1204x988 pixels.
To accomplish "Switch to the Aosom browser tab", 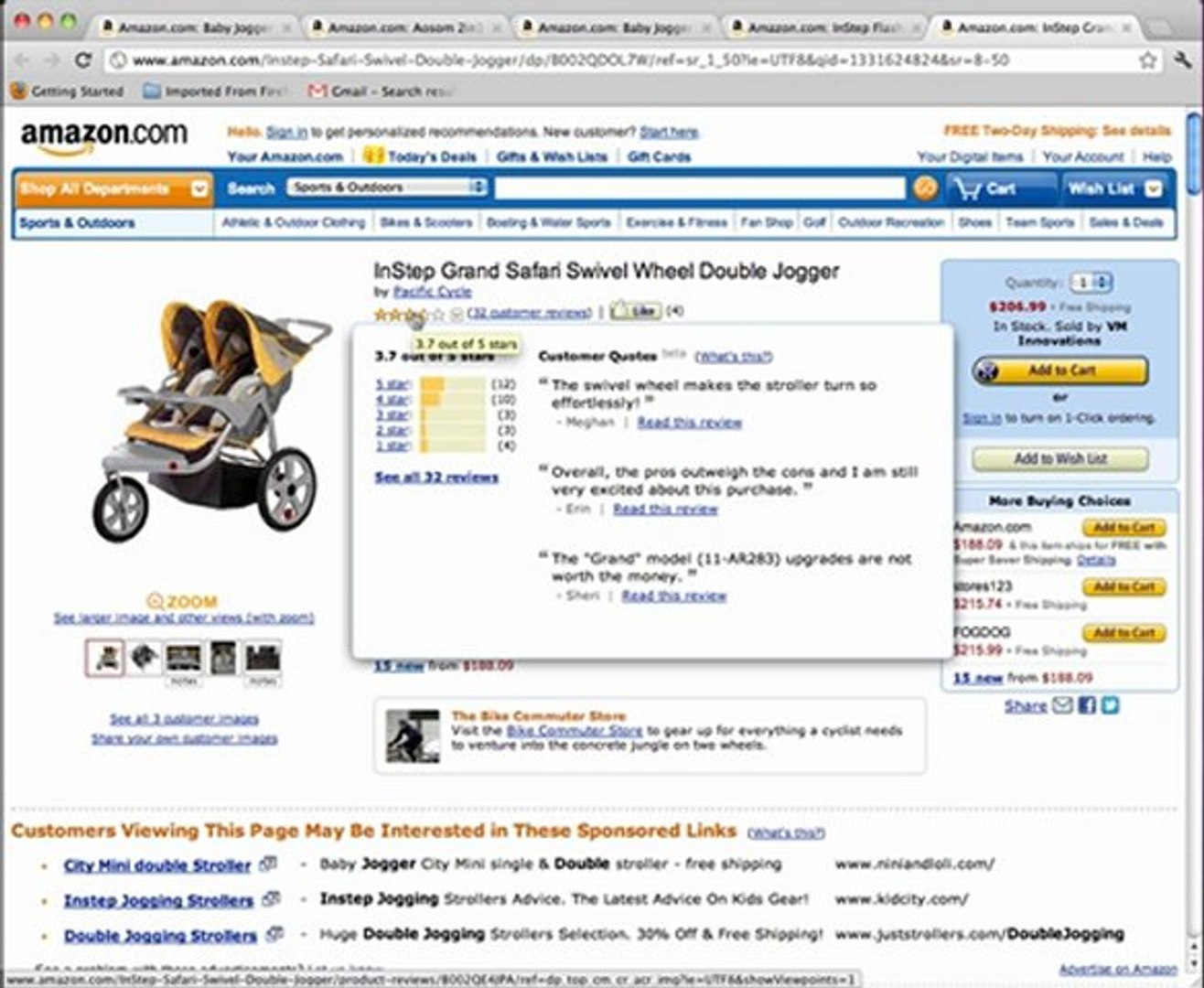I will pyautogui.click(x=404, y=27).
